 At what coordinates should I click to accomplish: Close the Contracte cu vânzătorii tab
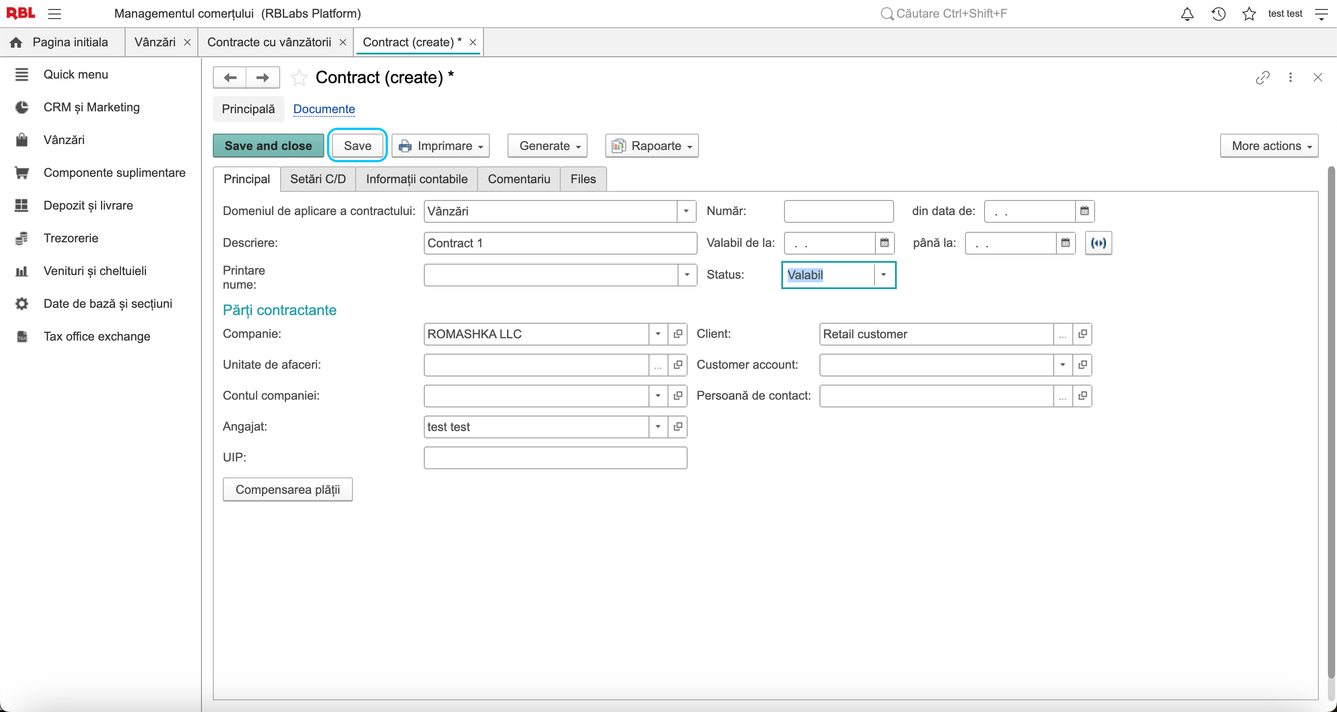coord(343,42)
